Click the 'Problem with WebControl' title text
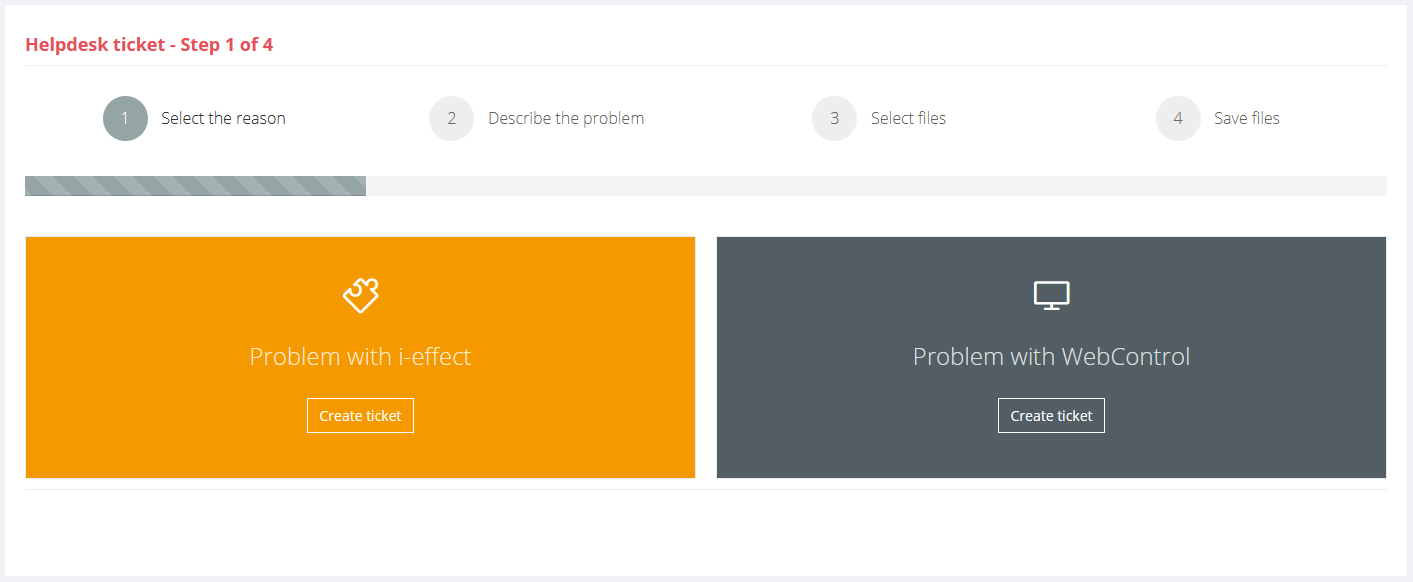 1051,357
